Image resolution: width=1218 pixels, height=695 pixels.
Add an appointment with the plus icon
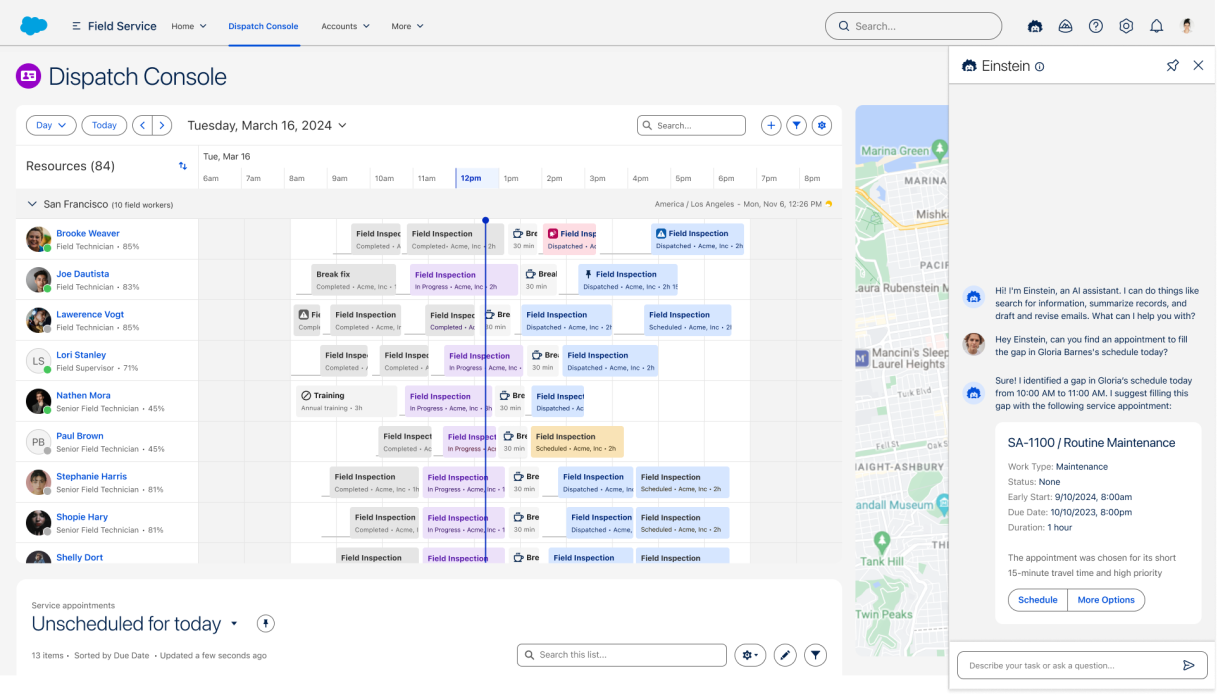click(x=770, y=125)
